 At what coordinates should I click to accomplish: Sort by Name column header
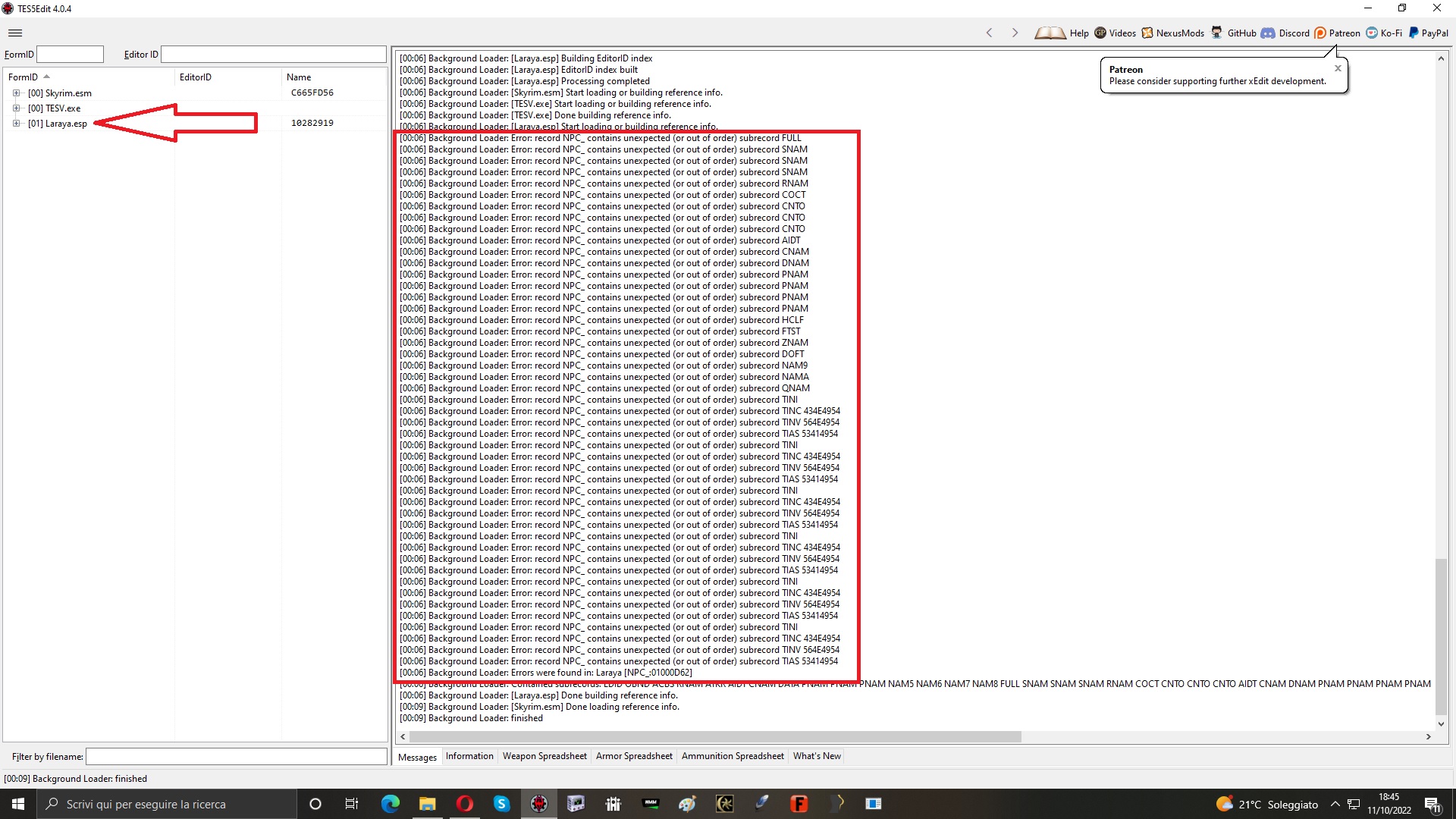click(334, 77)
